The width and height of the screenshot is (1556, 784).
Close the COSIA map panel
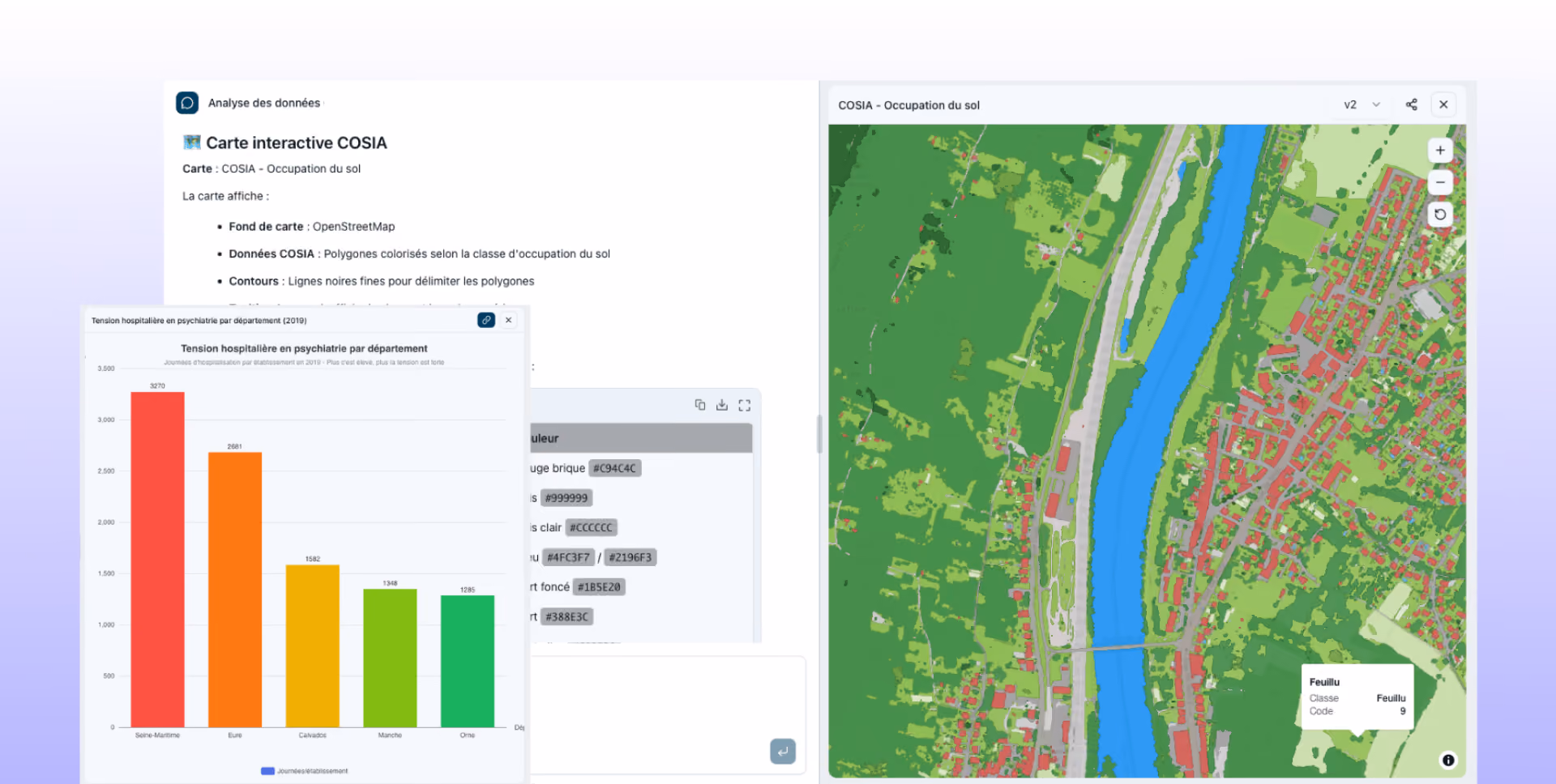1443,104
